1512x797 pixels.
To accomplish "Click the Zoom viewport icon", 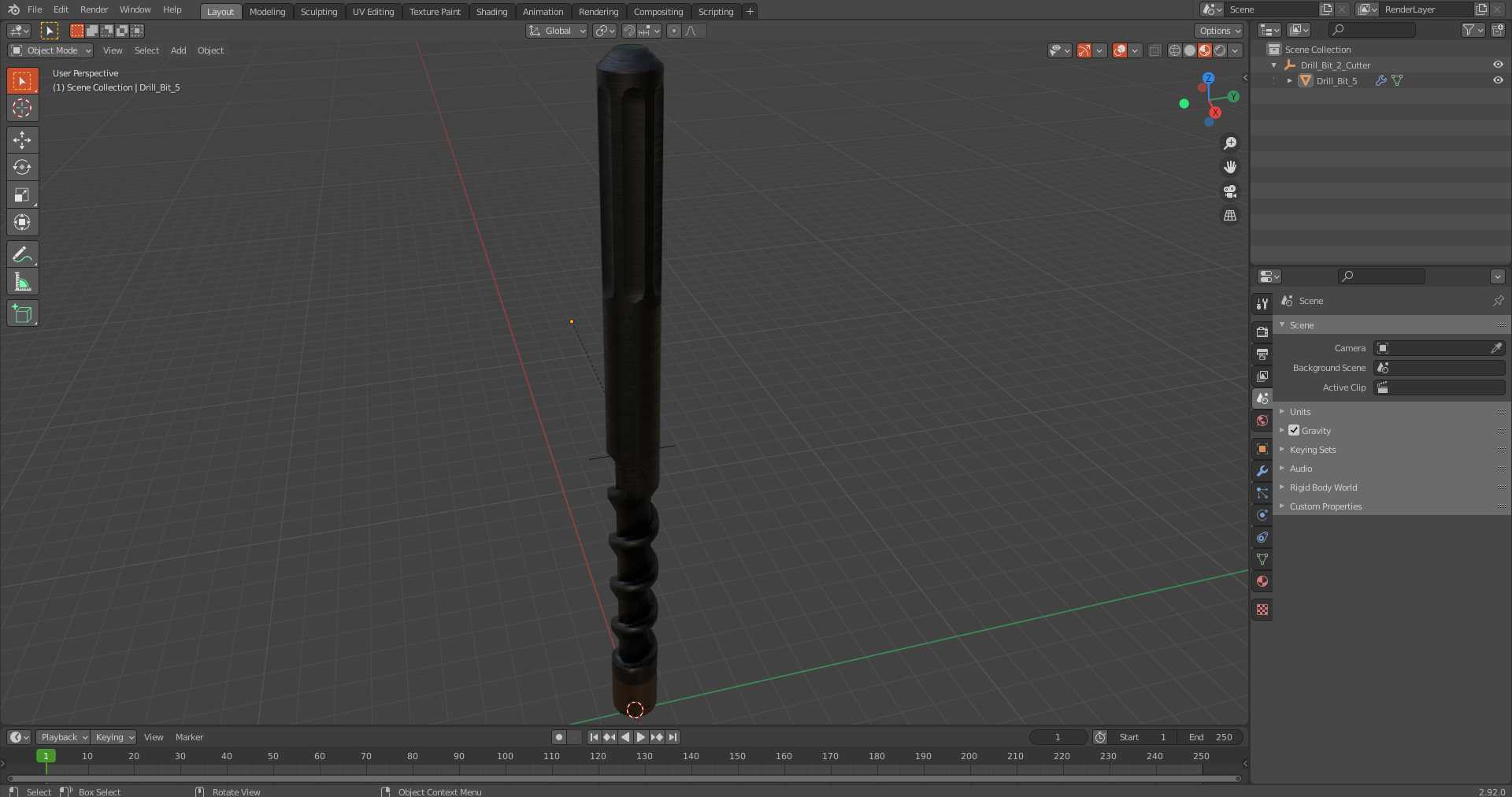I will (x=1230, y=143).
